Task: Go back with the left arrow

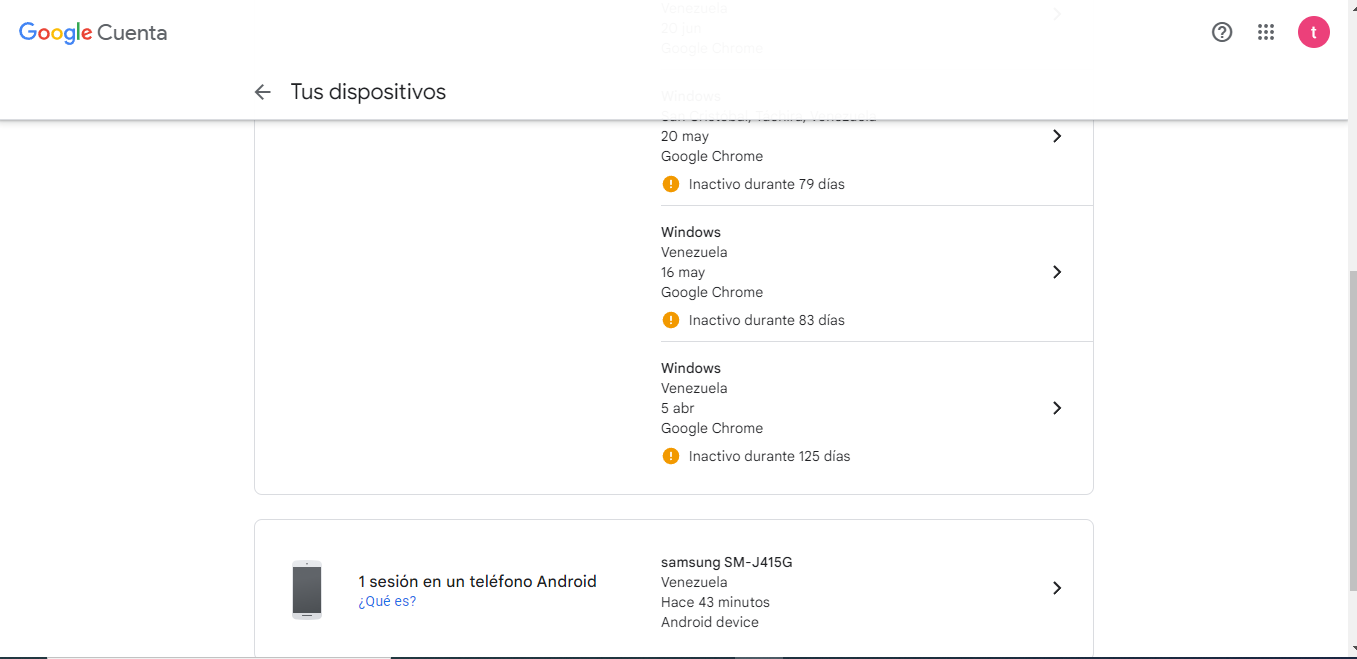Action: coord(262,92)
